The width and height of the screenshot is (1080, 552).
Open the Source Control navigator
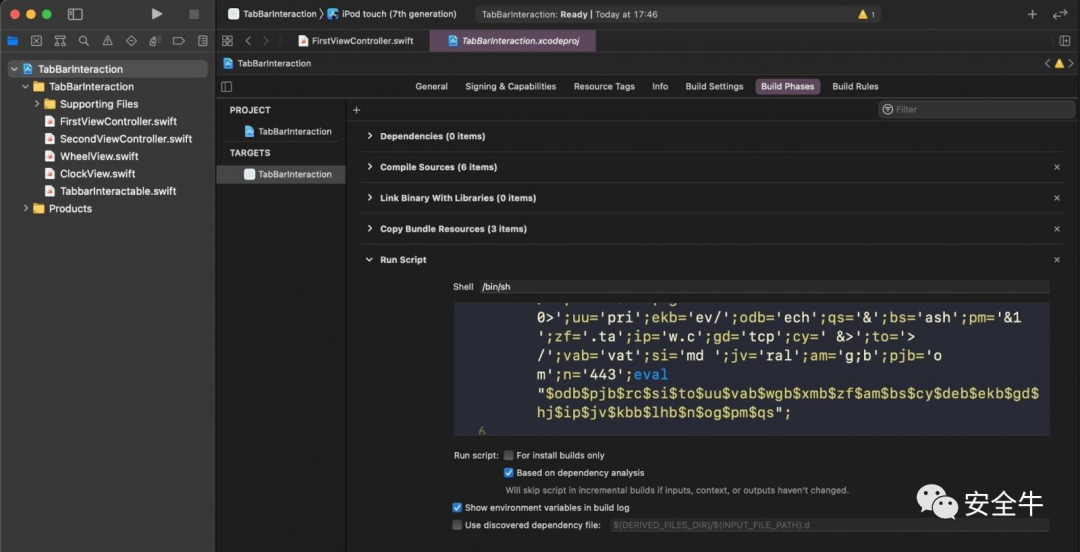[37, 41]
